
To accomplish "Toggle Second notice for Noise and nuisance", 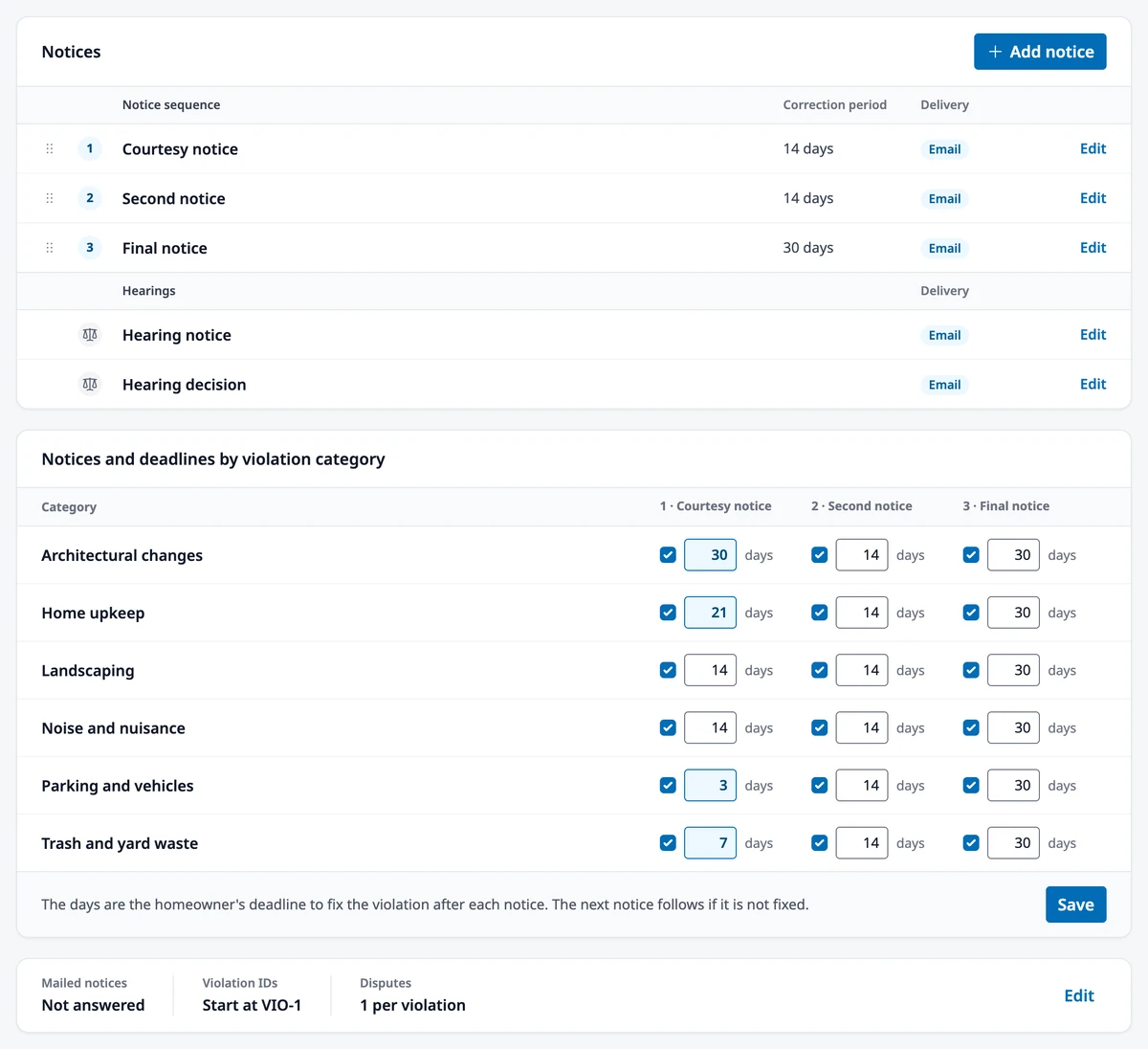I will click(820, 727).
